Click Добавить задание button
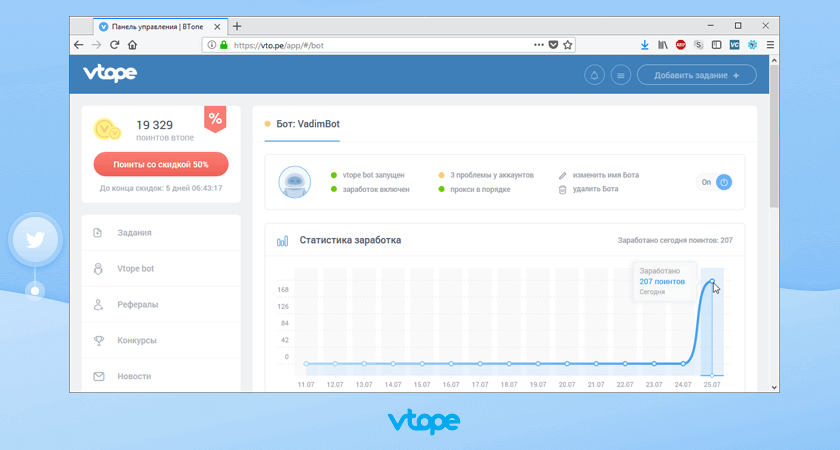The image size is (840, 450). (696, 75)
